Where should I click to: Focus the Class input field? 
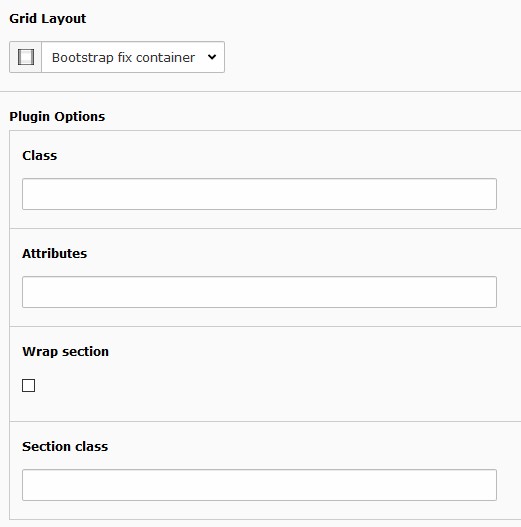(x=259, y=194)
